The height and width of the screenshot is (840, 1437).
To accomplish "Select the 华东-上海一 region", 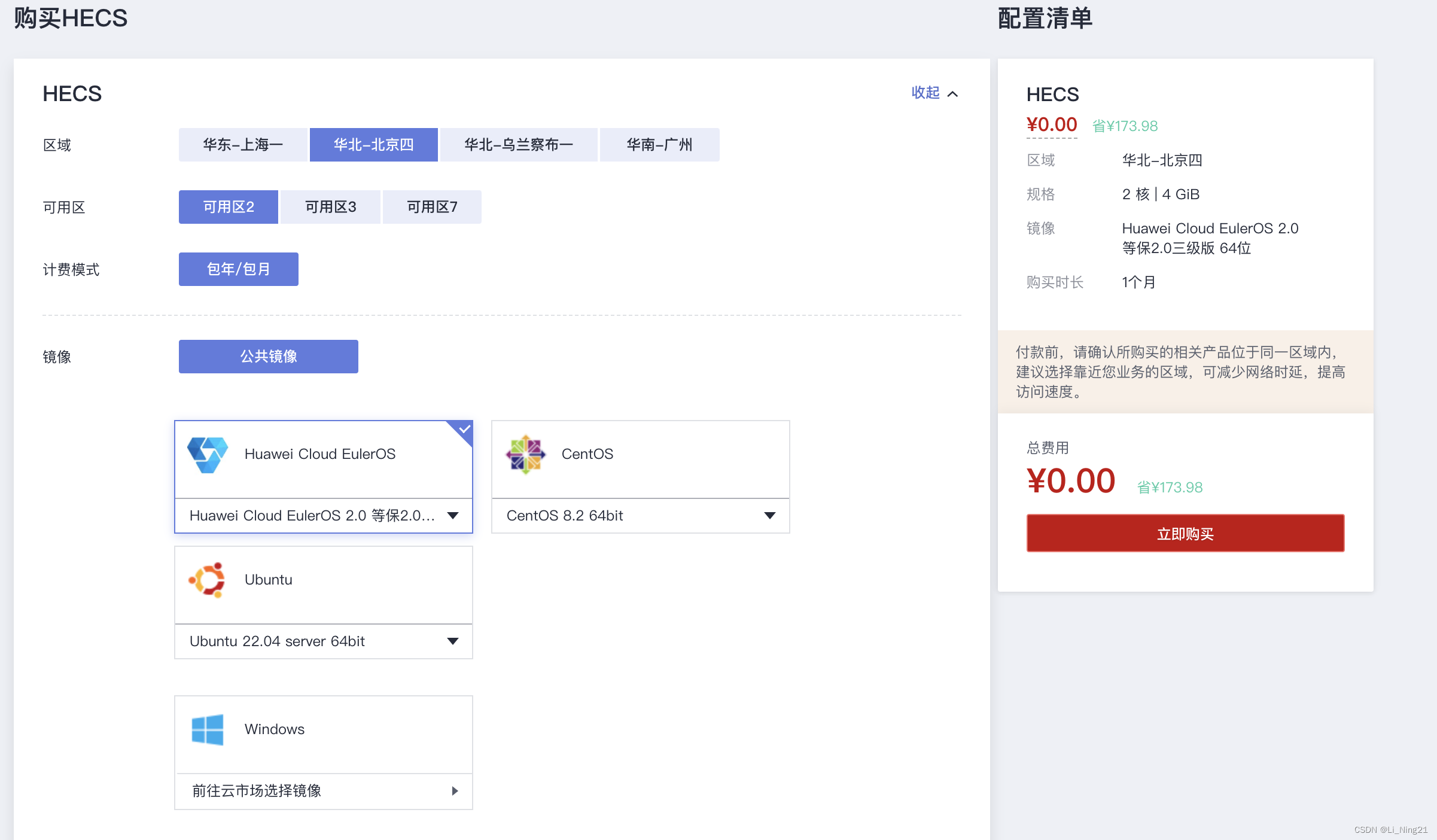I will point(242,144).
